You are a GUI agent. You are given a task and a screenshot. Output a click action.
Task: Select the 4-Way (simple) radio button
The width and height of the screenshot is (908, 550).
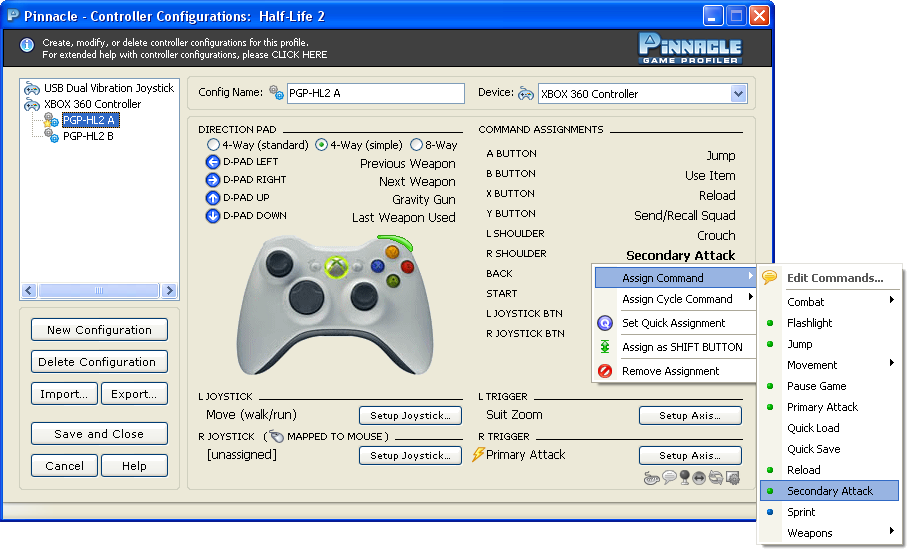(x=321, y=145)
